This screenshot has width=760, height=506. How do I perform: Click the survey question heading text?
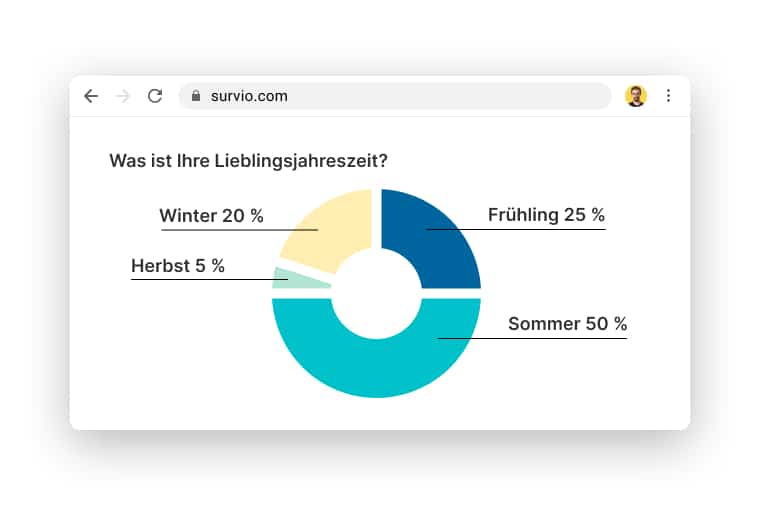point(248,160)
